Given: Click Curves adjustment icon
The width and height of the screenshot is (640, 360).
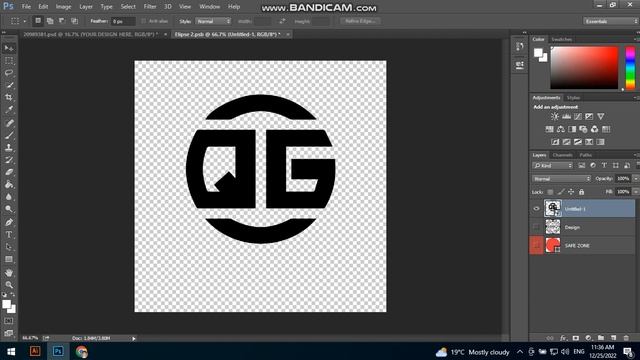Looking at the screenshot, I should click(578, 117).
